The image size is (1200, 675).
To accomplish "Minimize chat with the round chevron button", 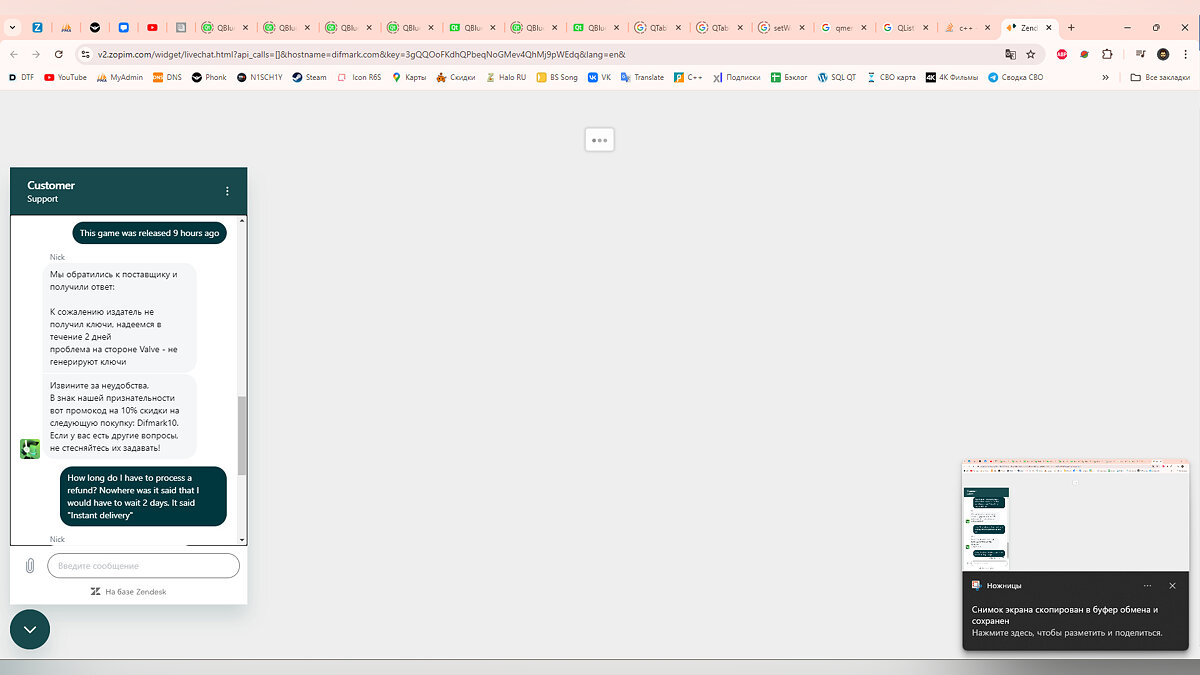I will pos(30,629).
